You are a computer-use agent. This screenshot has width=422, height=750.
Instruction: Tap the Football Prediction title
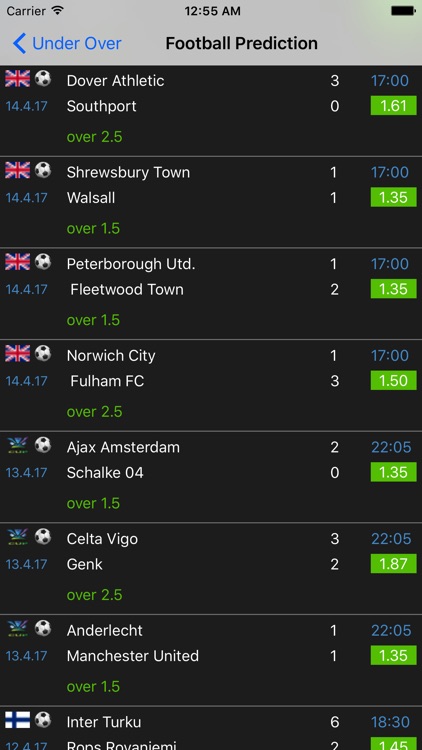pyautogui.click(x=242, y=44)
